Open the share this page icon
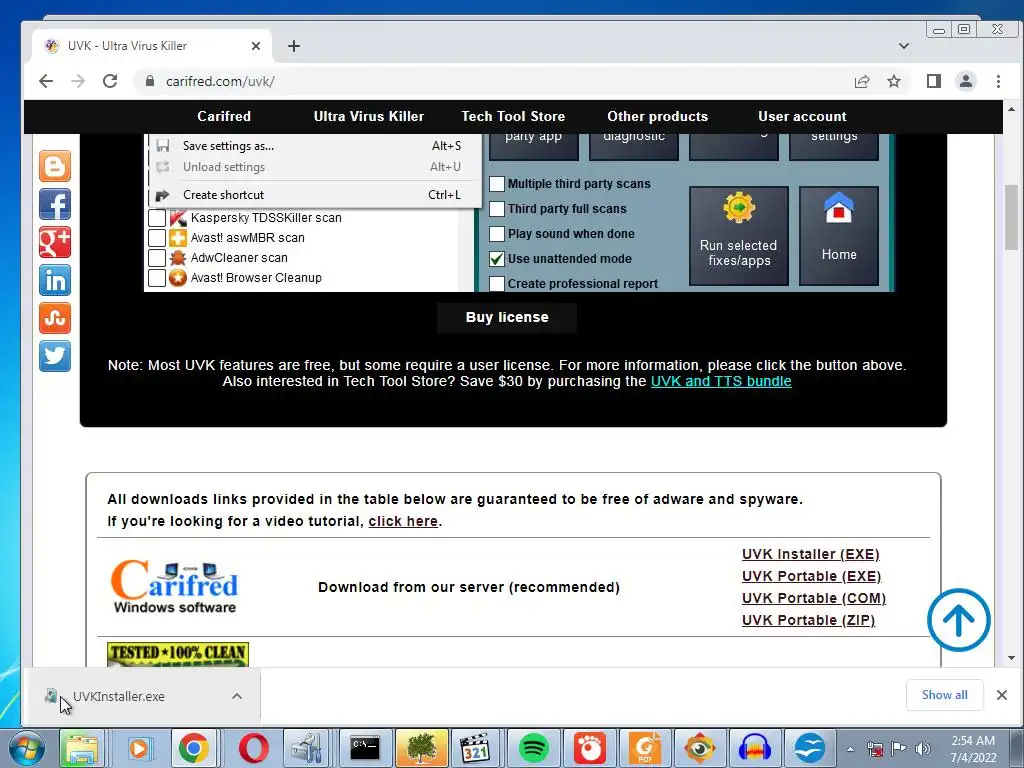Image resolution: width=1024 pixels, height=768 pixels. tap(862, 81)
